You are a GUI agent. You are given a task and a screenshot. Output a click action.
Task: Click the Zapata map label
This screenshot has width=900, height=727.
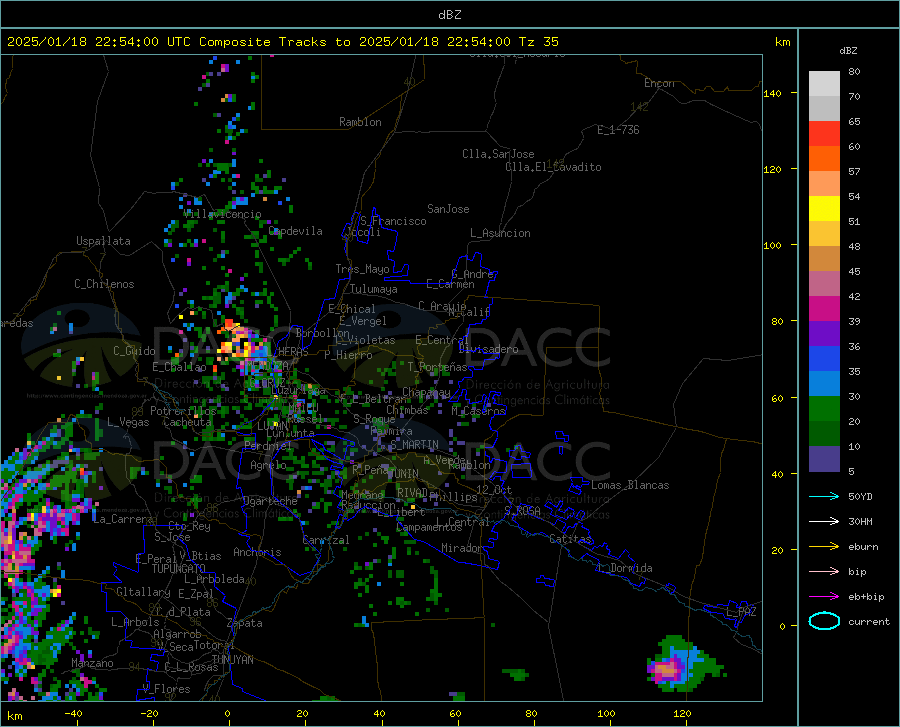click(245, 623)
